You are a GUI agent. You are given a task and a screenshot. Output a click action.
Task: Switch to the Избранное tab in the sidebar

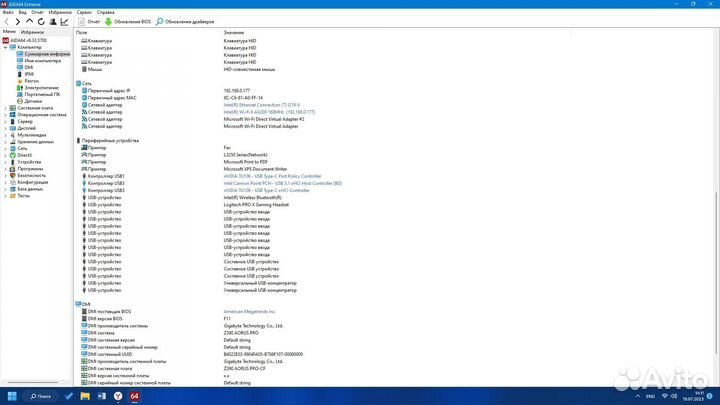pos(32,32)
